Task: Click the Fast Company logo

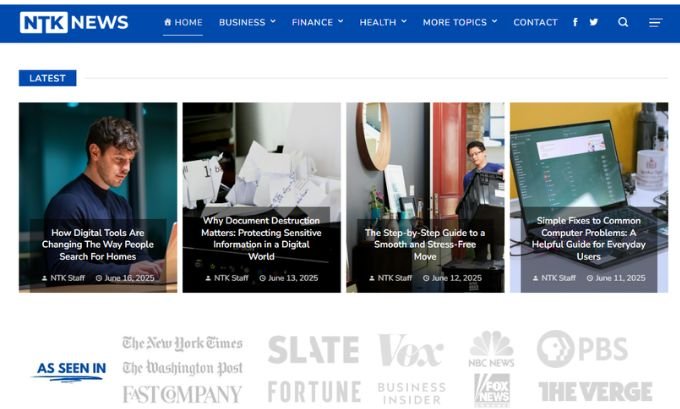Action: [182, 394]
